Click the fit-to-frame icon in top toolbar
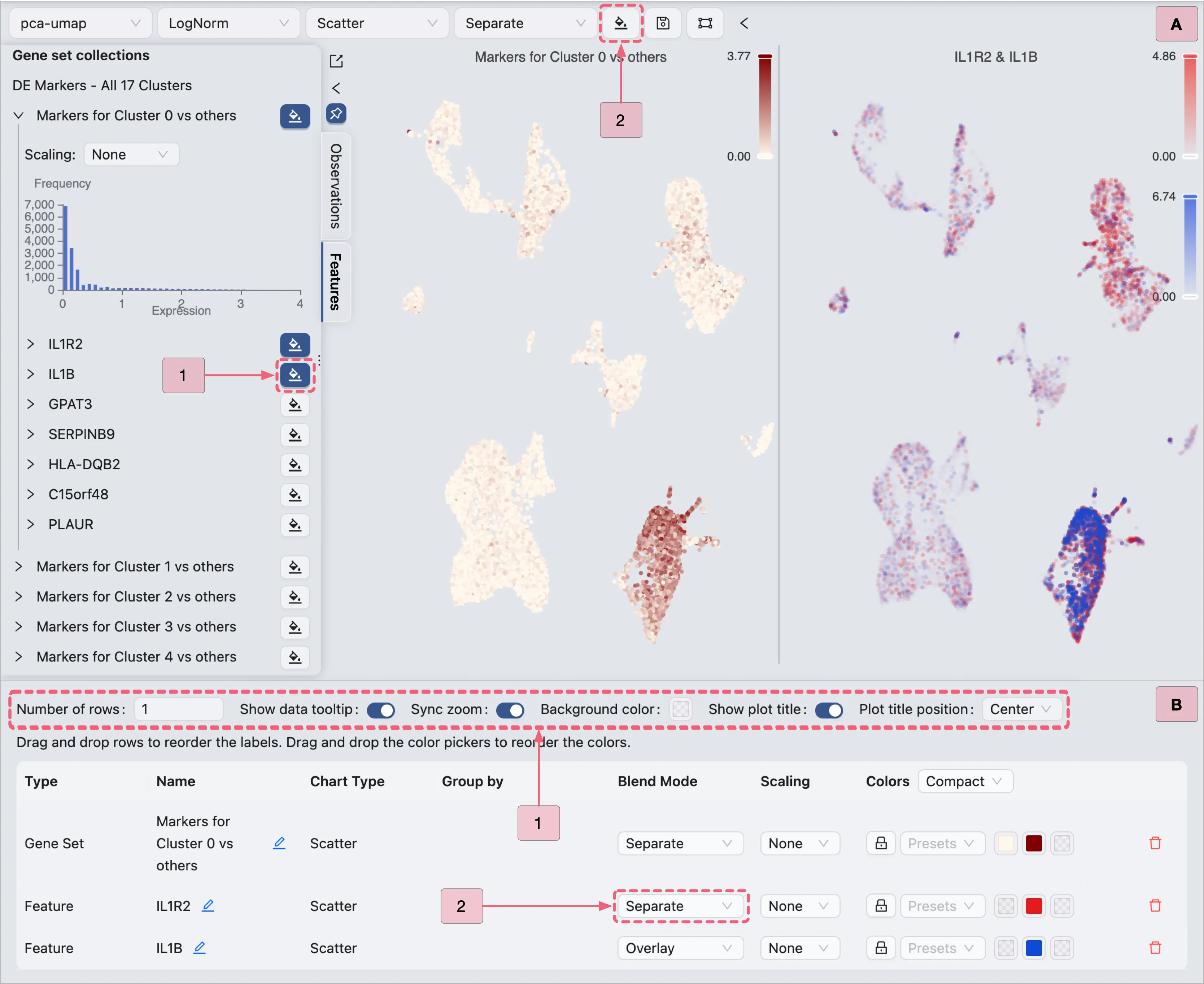Screen dimensions: 1204x984 click(x=704, y=23)
